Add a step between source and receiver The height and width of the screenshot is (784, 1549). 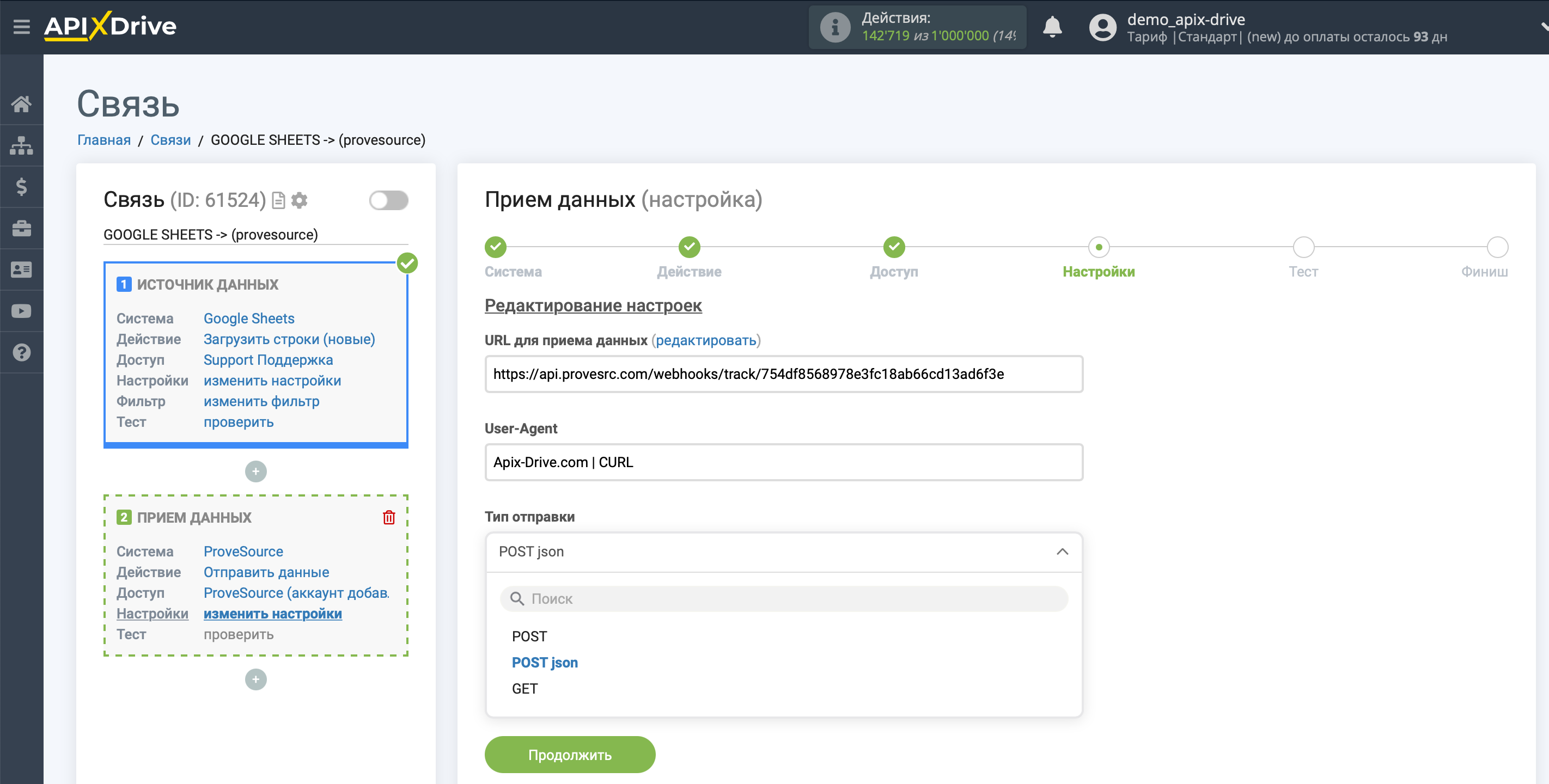click(255, 471)
